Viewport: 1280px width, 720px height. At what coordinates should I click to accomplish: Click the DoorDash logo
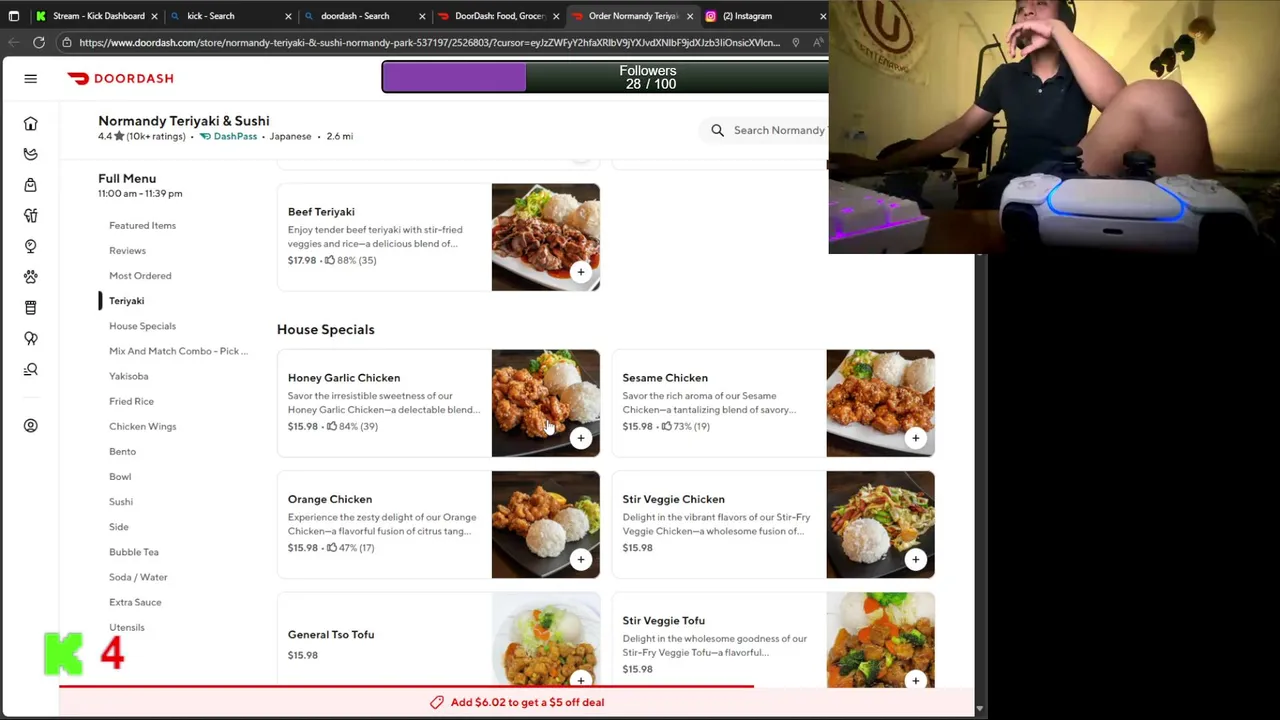point(120,78)
